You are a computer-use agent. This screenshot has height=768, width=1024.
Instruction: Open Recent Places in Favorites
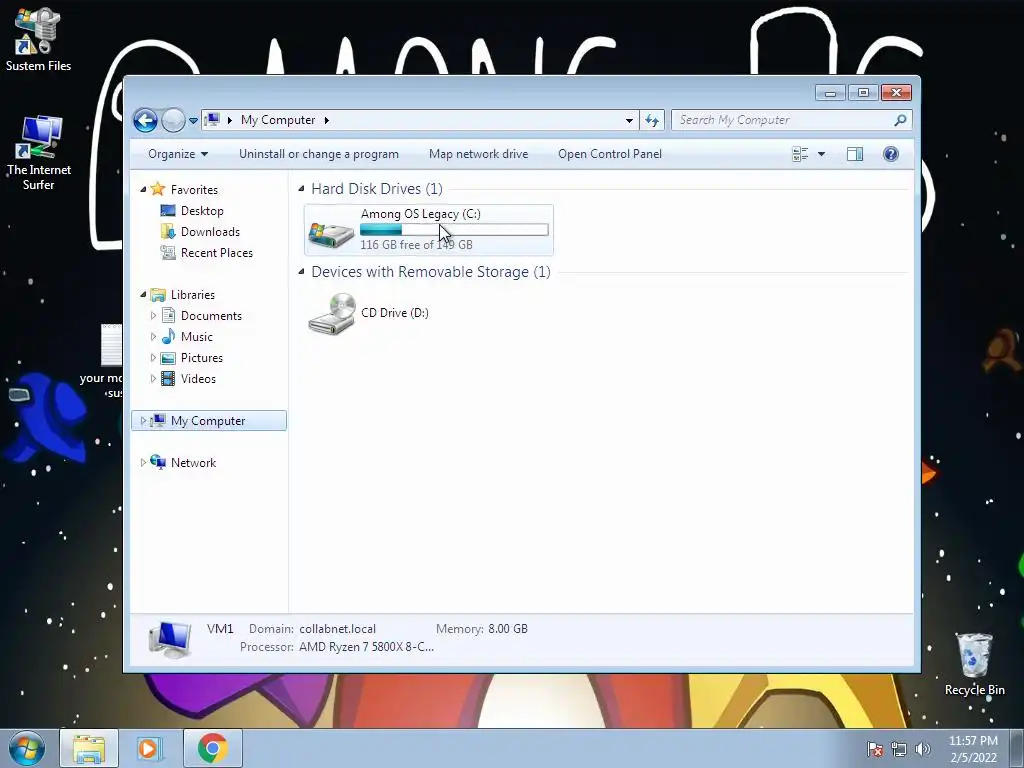tap(217, 253)
